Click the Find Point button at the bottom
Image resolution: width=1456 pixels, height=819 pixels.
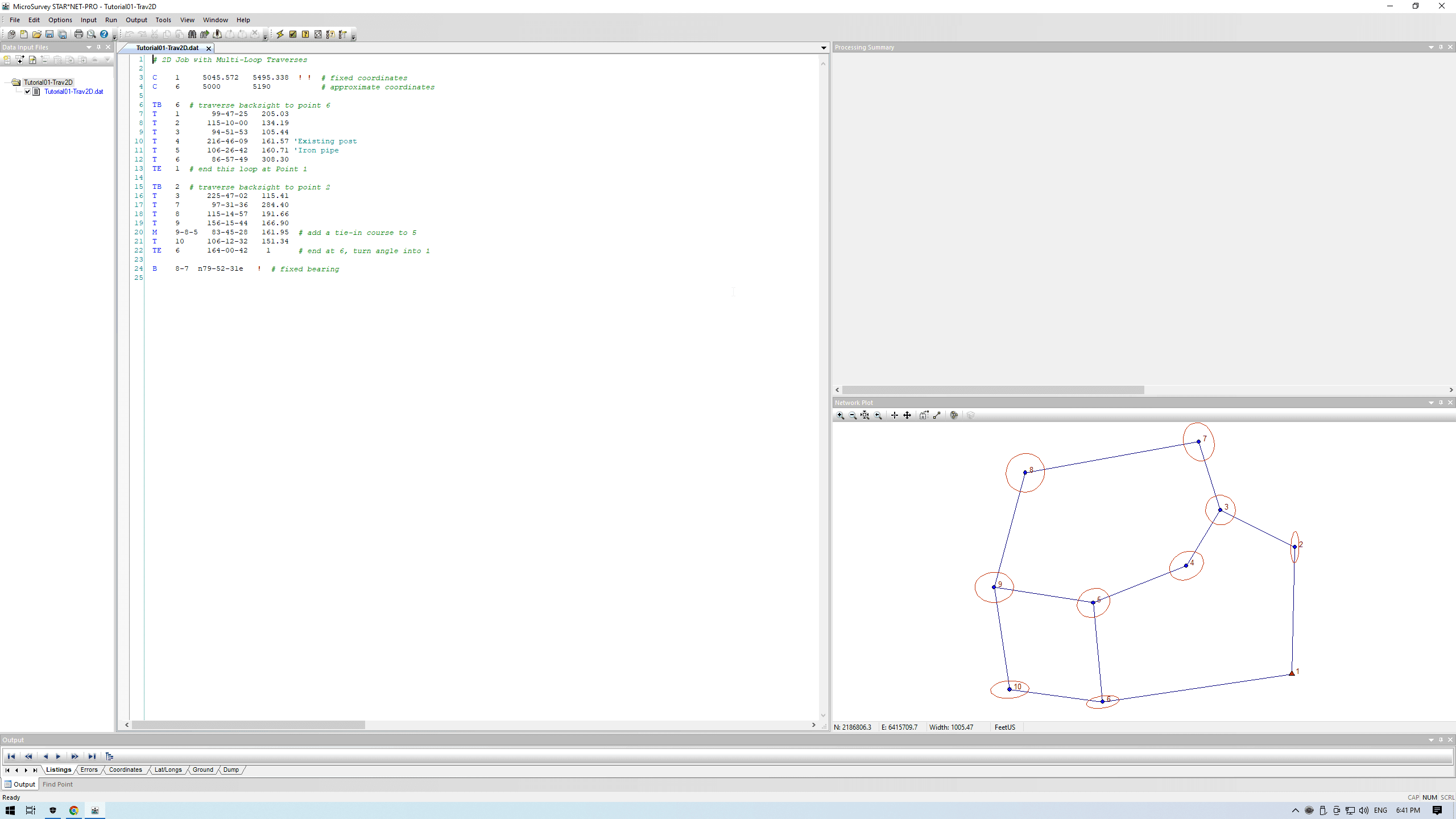tap(57, 784)
